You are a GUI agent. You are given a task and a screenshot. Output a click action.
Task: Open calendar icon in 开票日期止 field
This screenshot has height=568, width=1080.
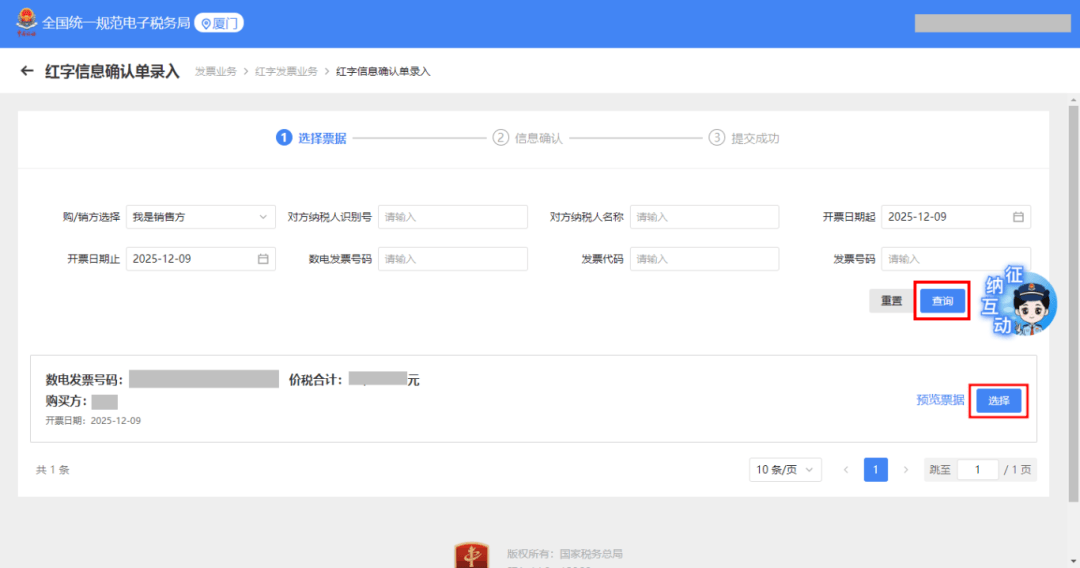click(263, 259)
